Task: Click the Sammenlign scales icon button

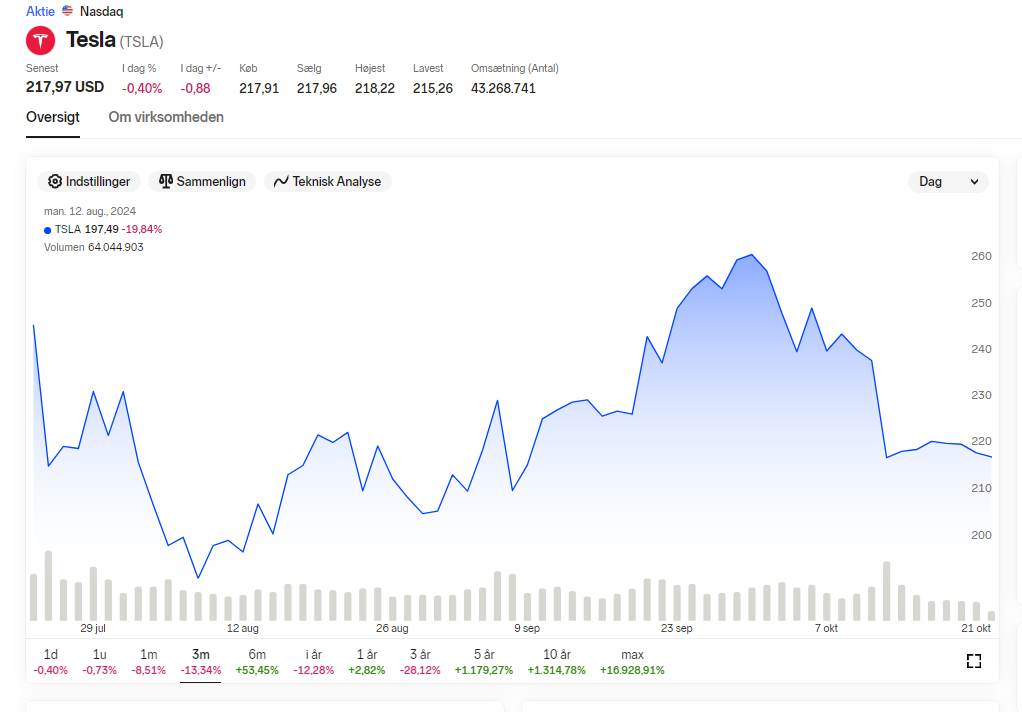Action: click(202, 181)
